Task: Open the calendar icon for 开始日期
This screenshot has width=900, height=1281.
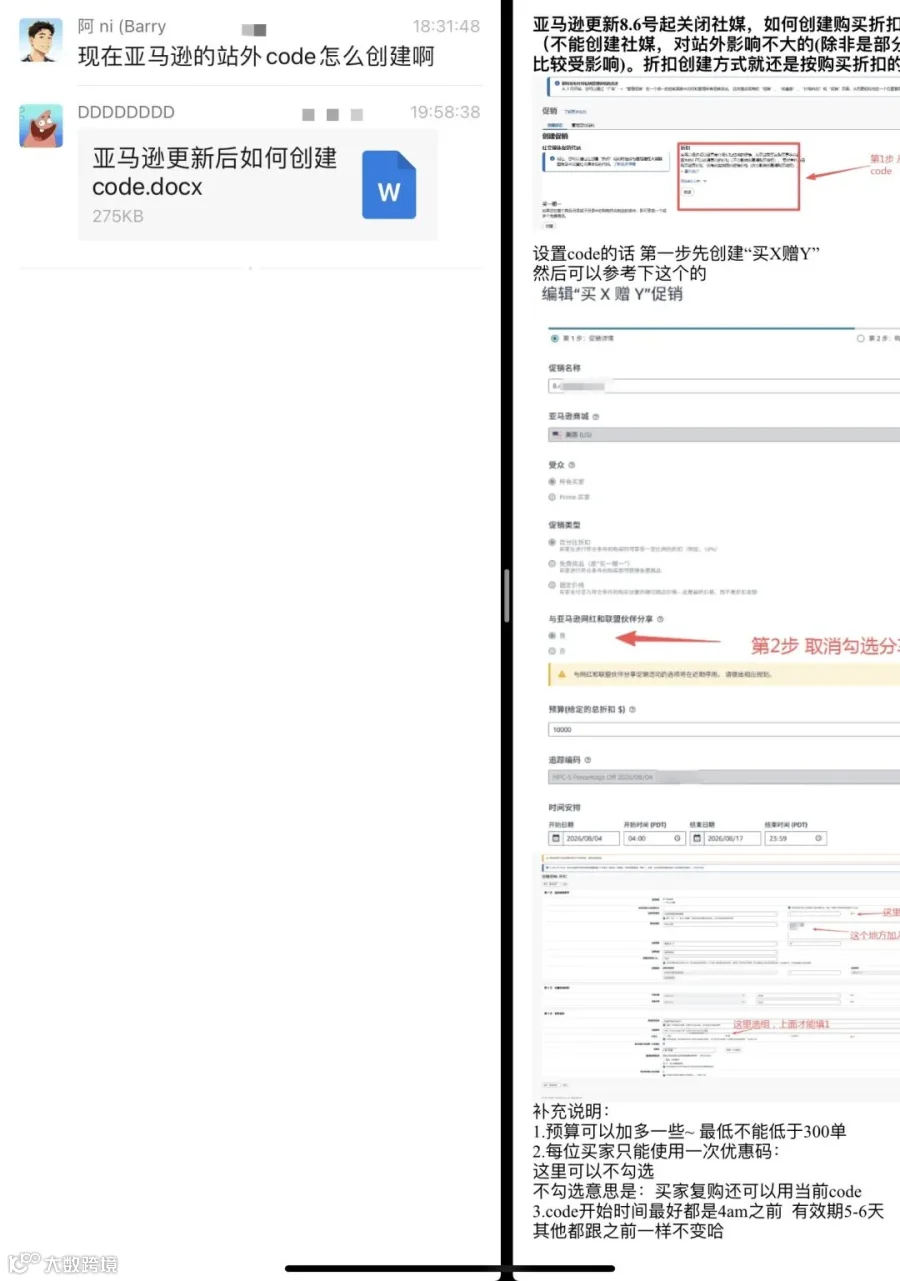Action: (x=556, y=838)
